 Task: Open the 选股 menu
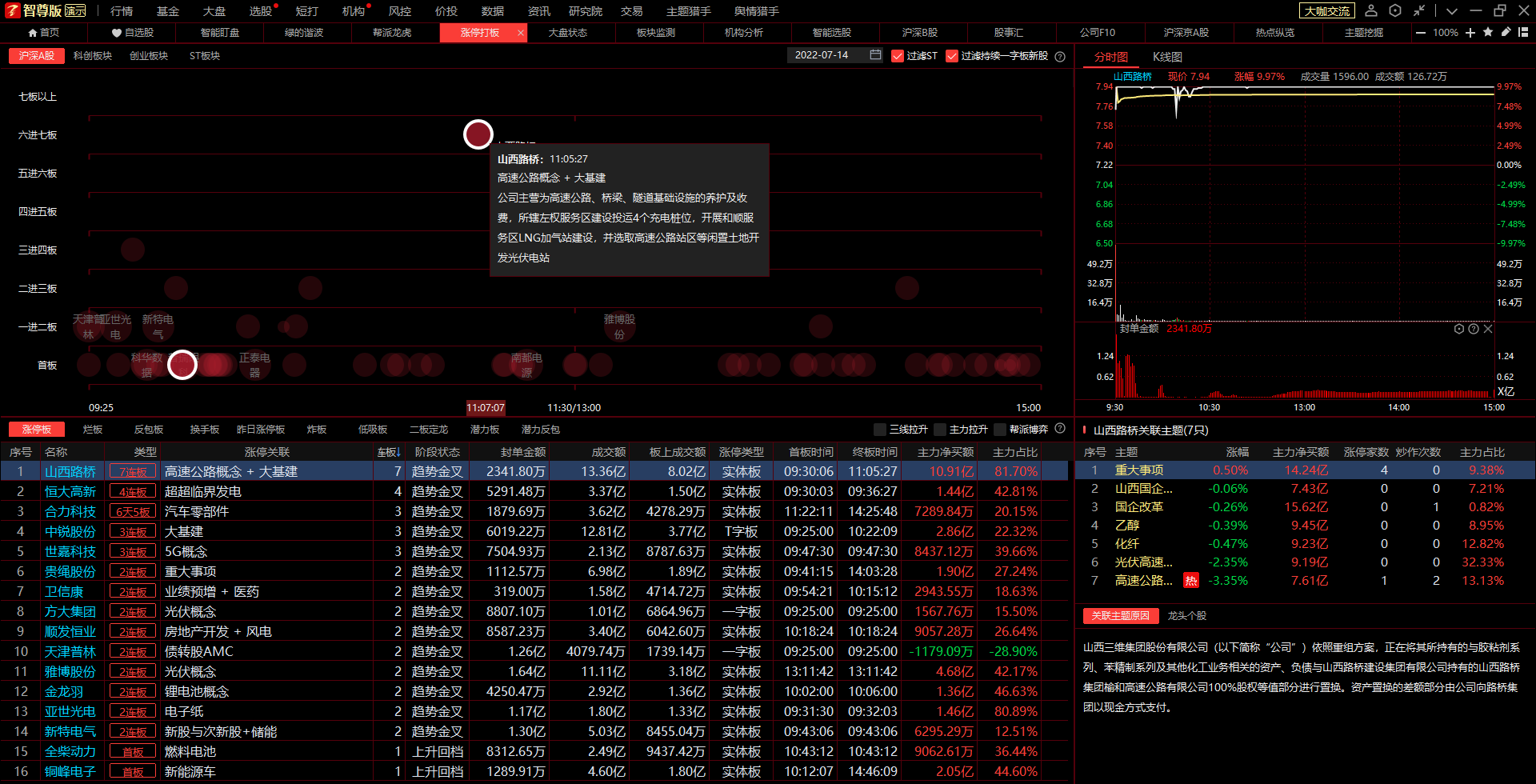pyautogui.click(x=261, y=11)
